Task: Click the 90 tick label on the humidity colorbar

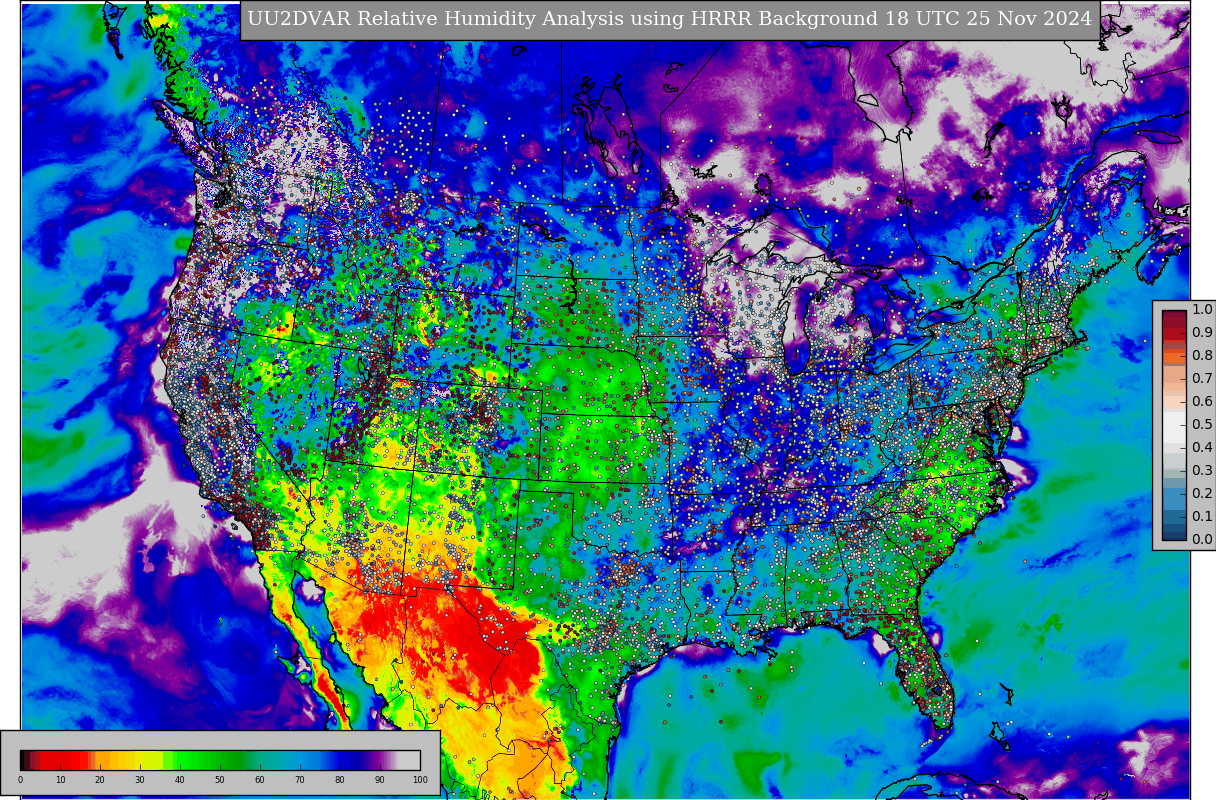Action: 380,780
